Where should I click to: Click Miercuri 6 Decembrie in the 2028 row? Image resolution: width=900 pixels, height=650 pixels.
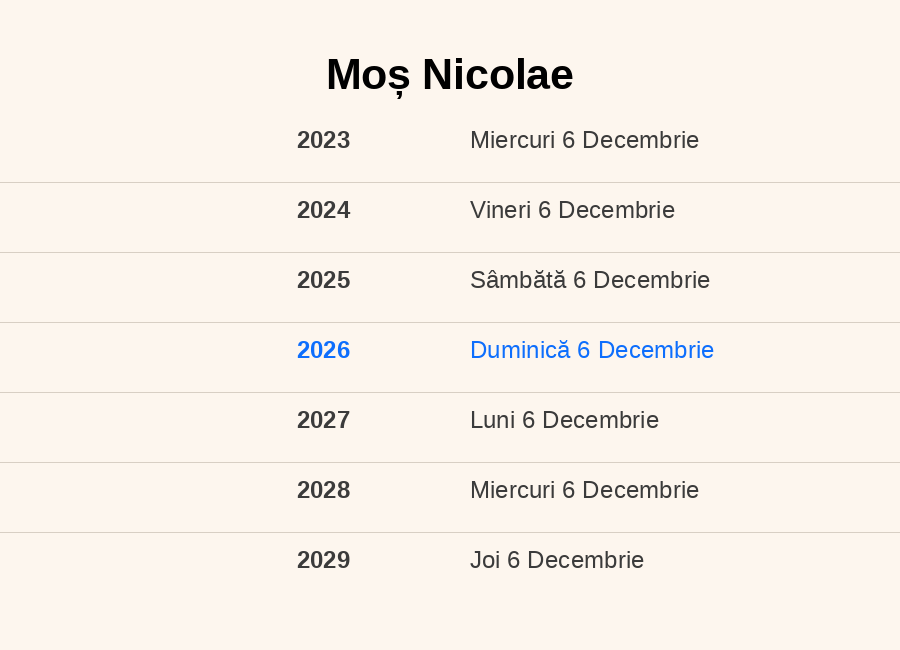click(x=584, y=490)
